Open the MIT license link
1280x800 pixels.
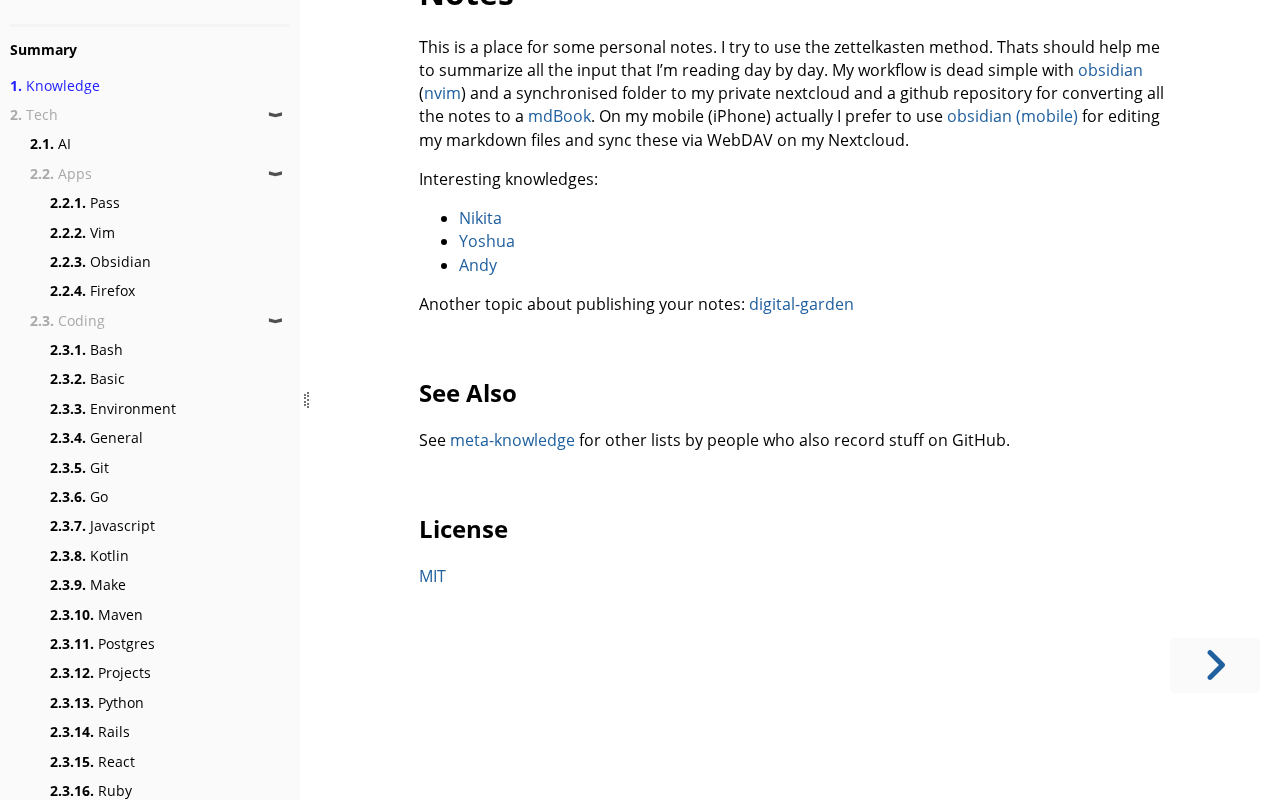point(432,576)
